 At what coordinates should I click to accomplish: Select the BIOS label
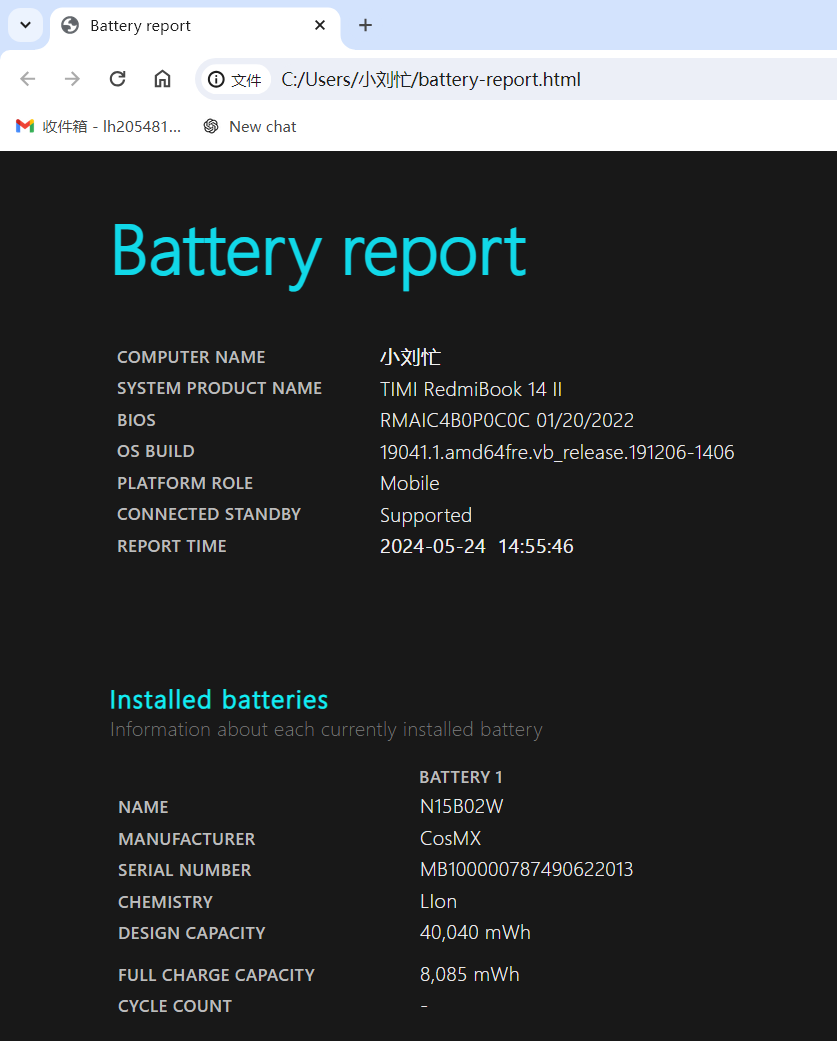136,420
